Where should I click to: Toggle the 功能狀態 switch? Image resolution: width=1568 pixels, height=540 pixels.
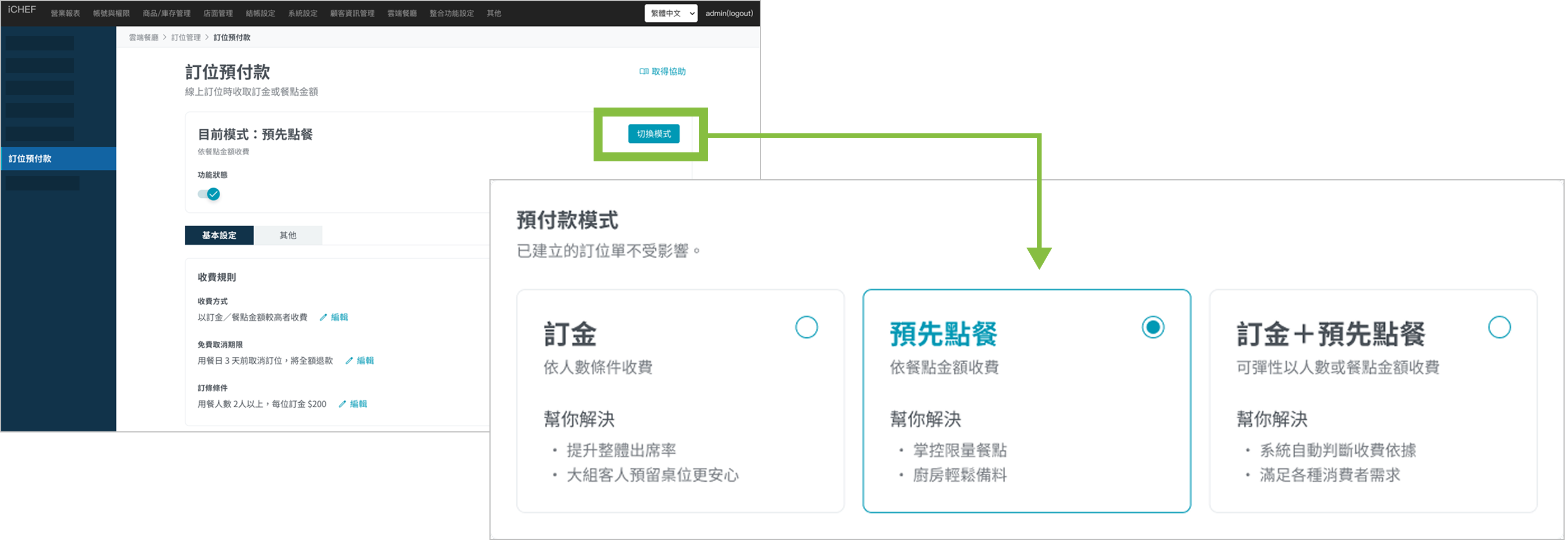(209, 194)
